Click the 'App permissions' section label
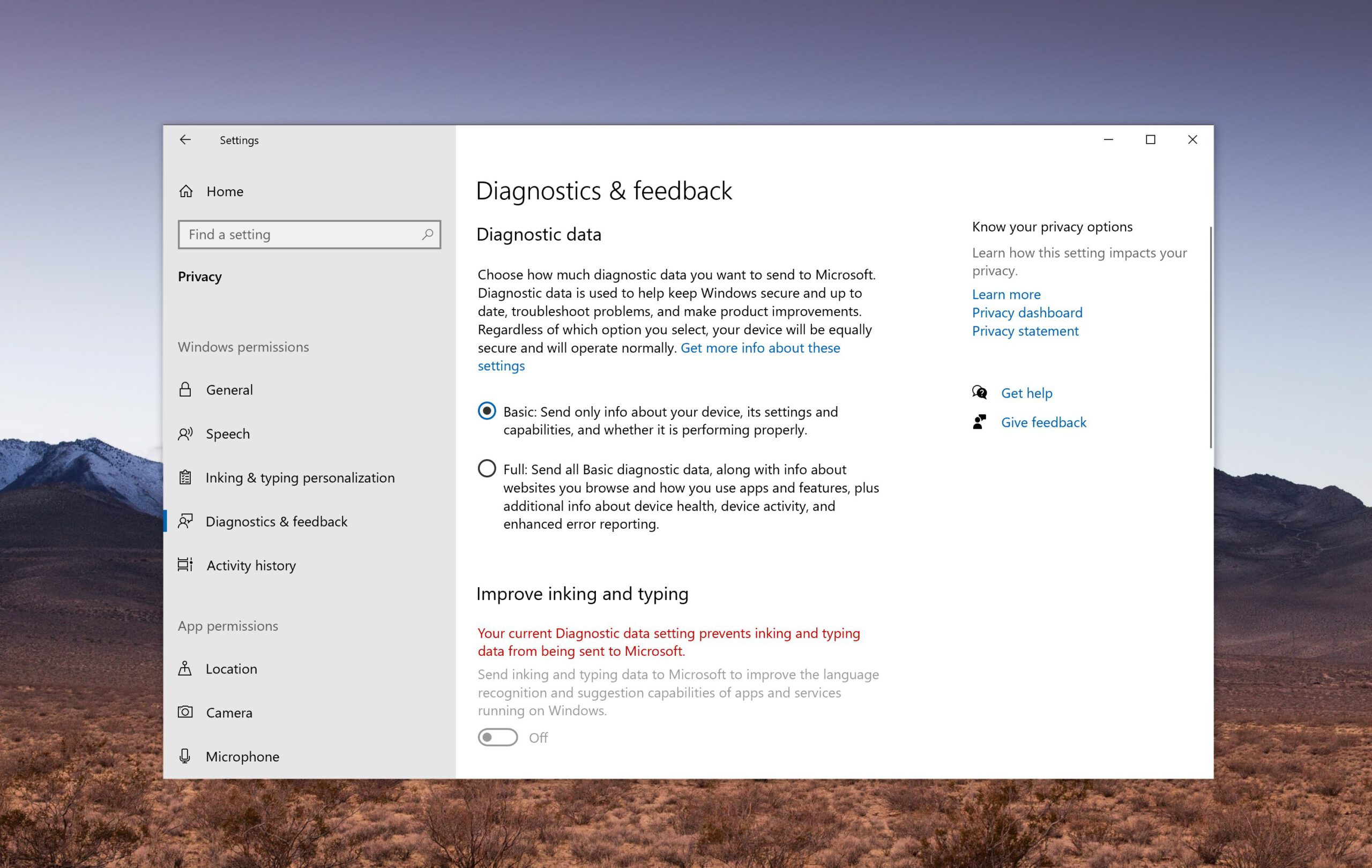 (228, 626)
